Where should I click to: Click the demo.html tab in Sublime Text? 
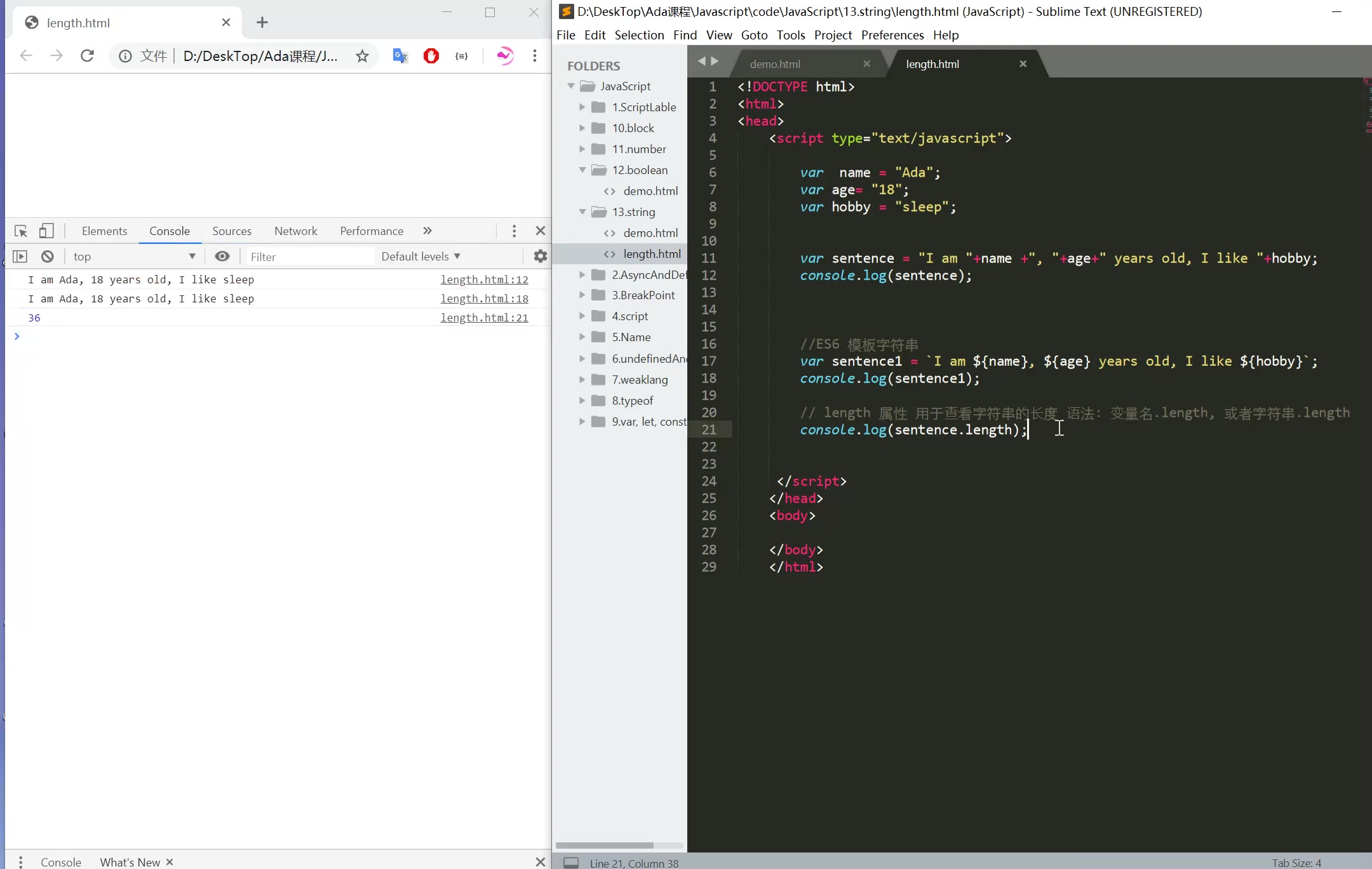click(x=774, y=63)
